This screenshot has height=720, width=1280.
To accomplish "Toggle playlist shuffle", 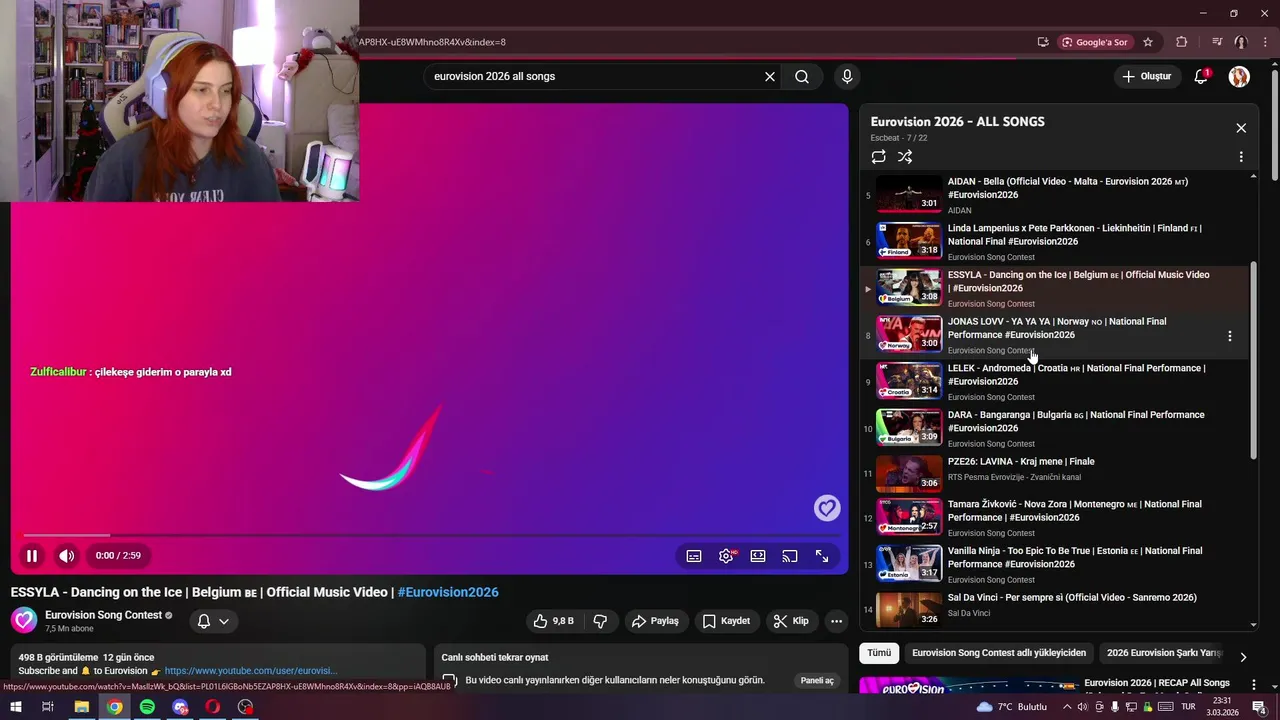I will click(x=905, y=157).
